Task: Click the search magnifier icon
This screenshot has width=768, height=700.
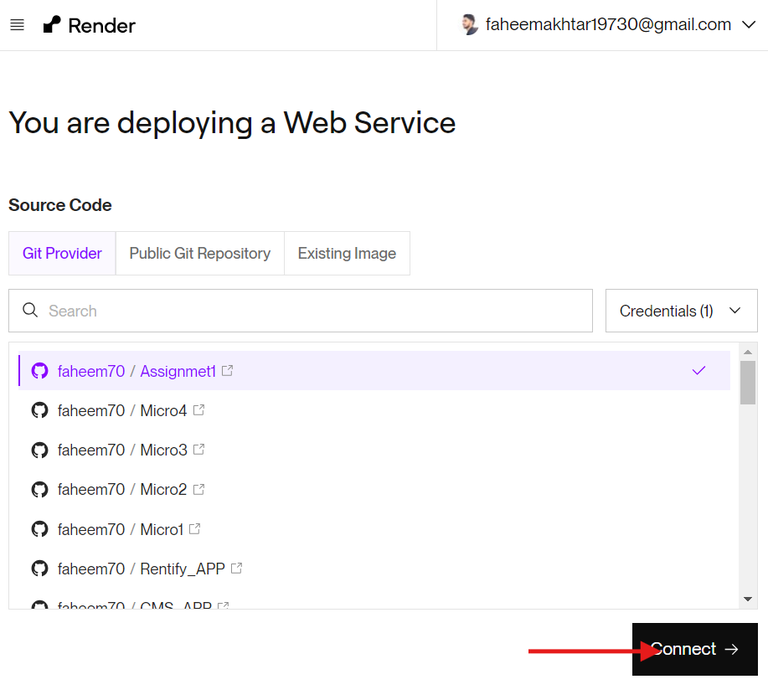Action: (x=30, y=310)
